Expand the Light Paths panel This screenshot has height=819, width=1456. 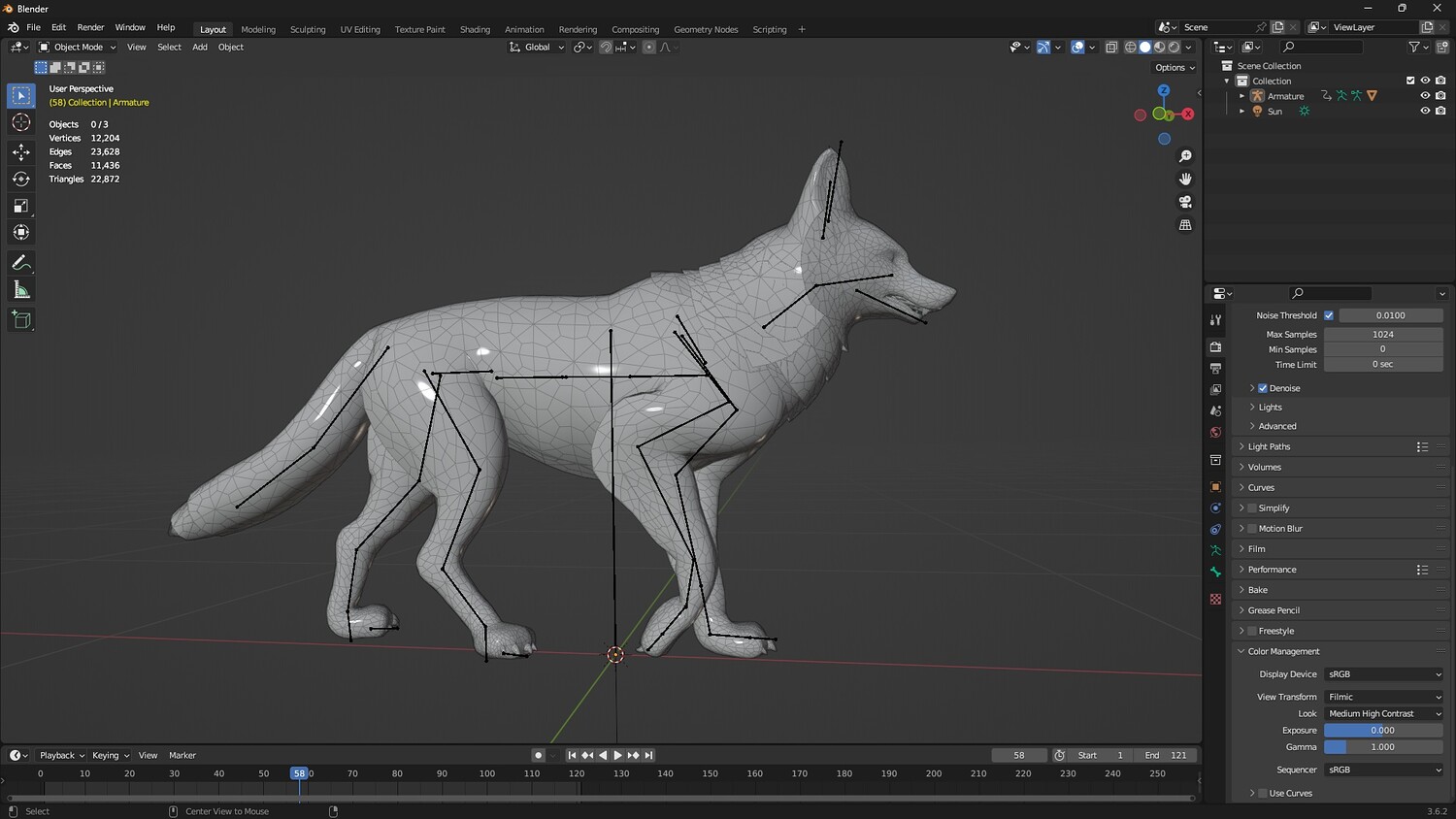pyautogui.click(x=1269, y=446)
